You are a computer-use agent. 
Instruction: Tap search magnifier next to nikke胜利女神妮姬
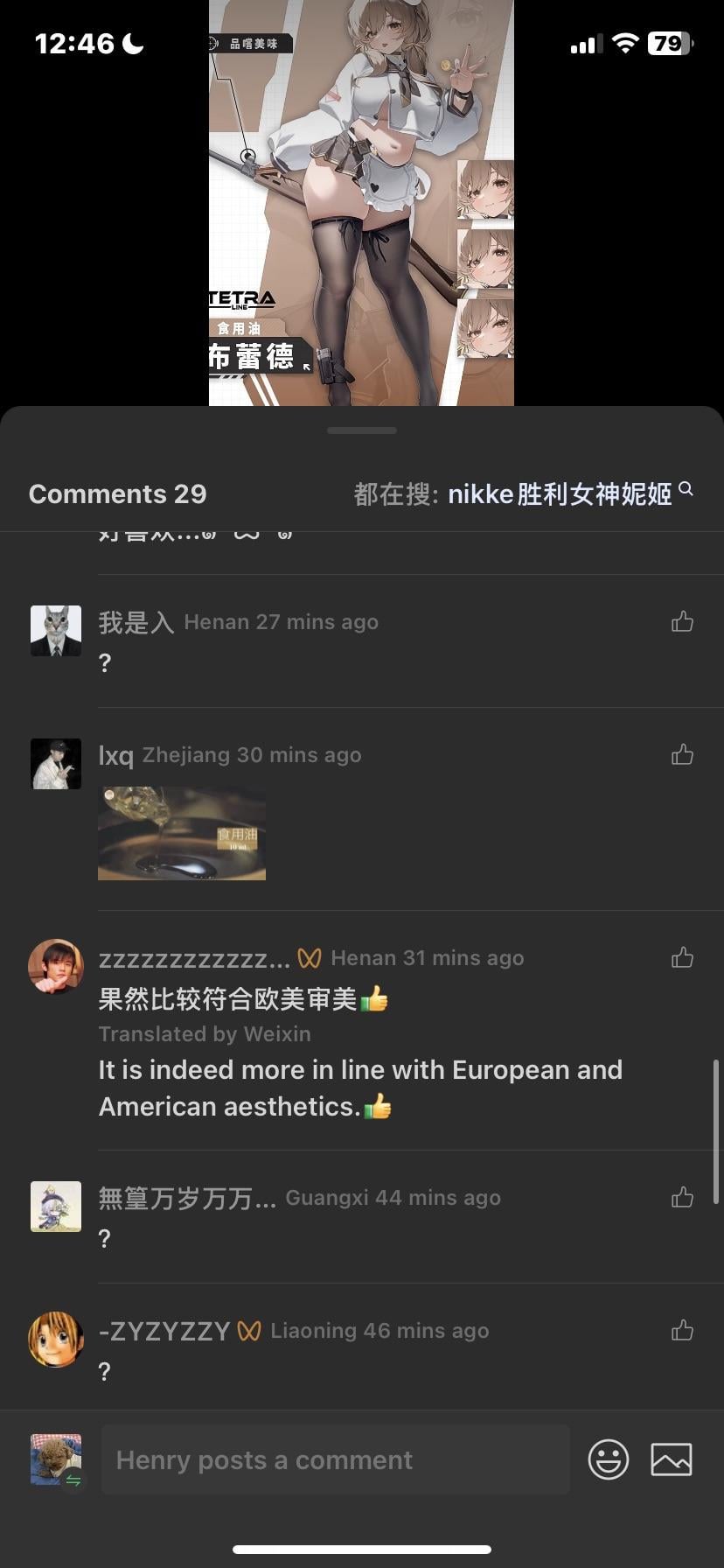tap(686, 489)
